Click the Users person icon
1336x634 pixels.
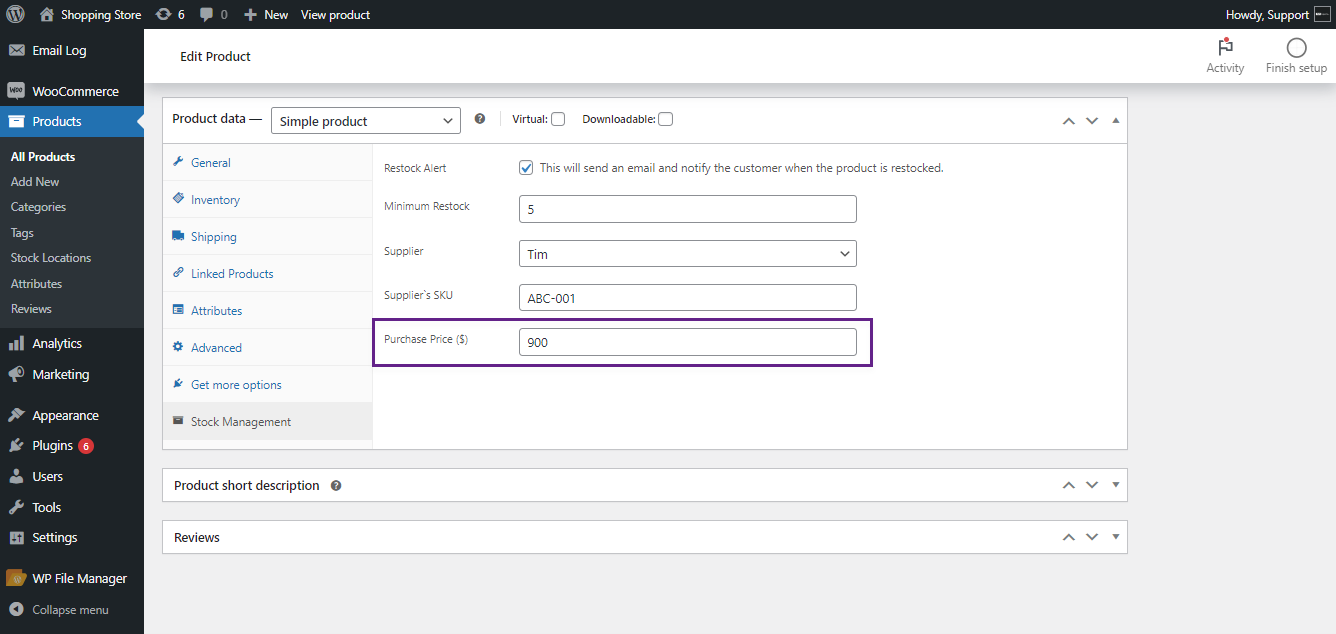[x=17, y=476]
